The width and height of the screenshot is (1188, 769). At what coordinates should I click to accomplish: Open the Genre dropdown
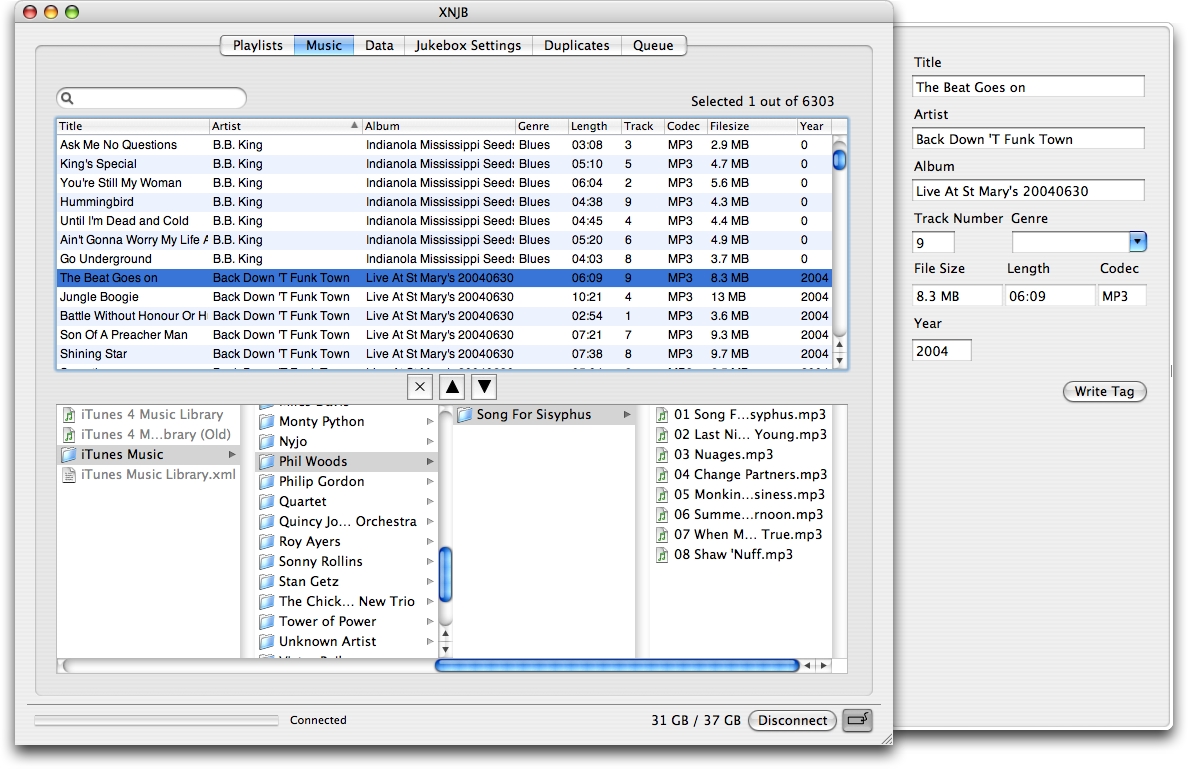1137,242
